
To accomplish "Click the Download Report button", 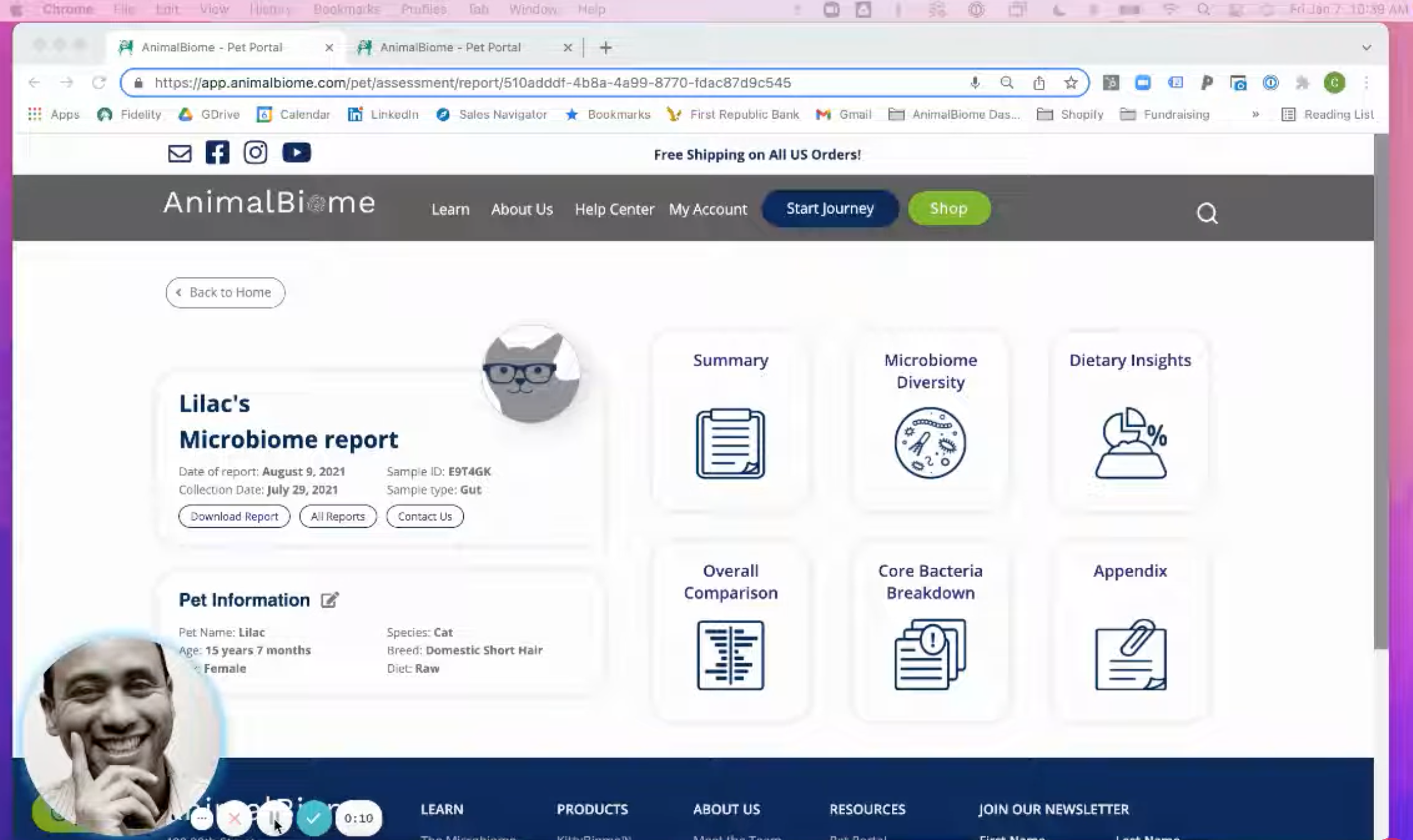I will (x=234, y=515).
